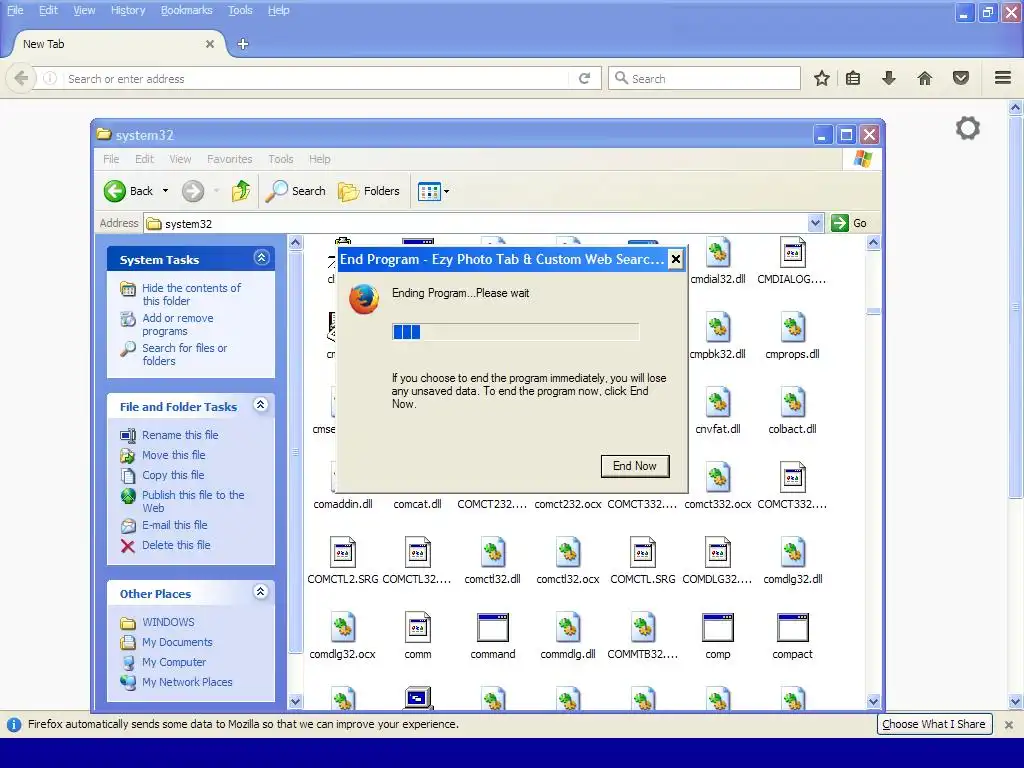Screen dimensions: 1024x768
Task: Click the Go button beside address
Action: click(850, 223)
